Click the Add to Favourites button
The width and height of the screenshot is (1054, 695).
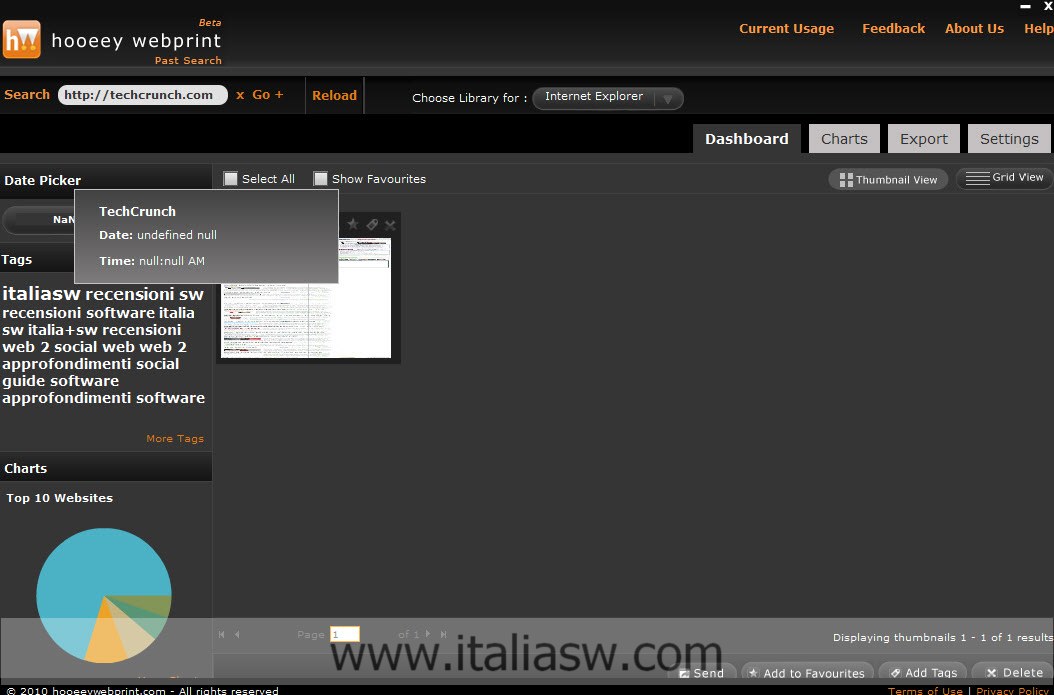[807, 672]
